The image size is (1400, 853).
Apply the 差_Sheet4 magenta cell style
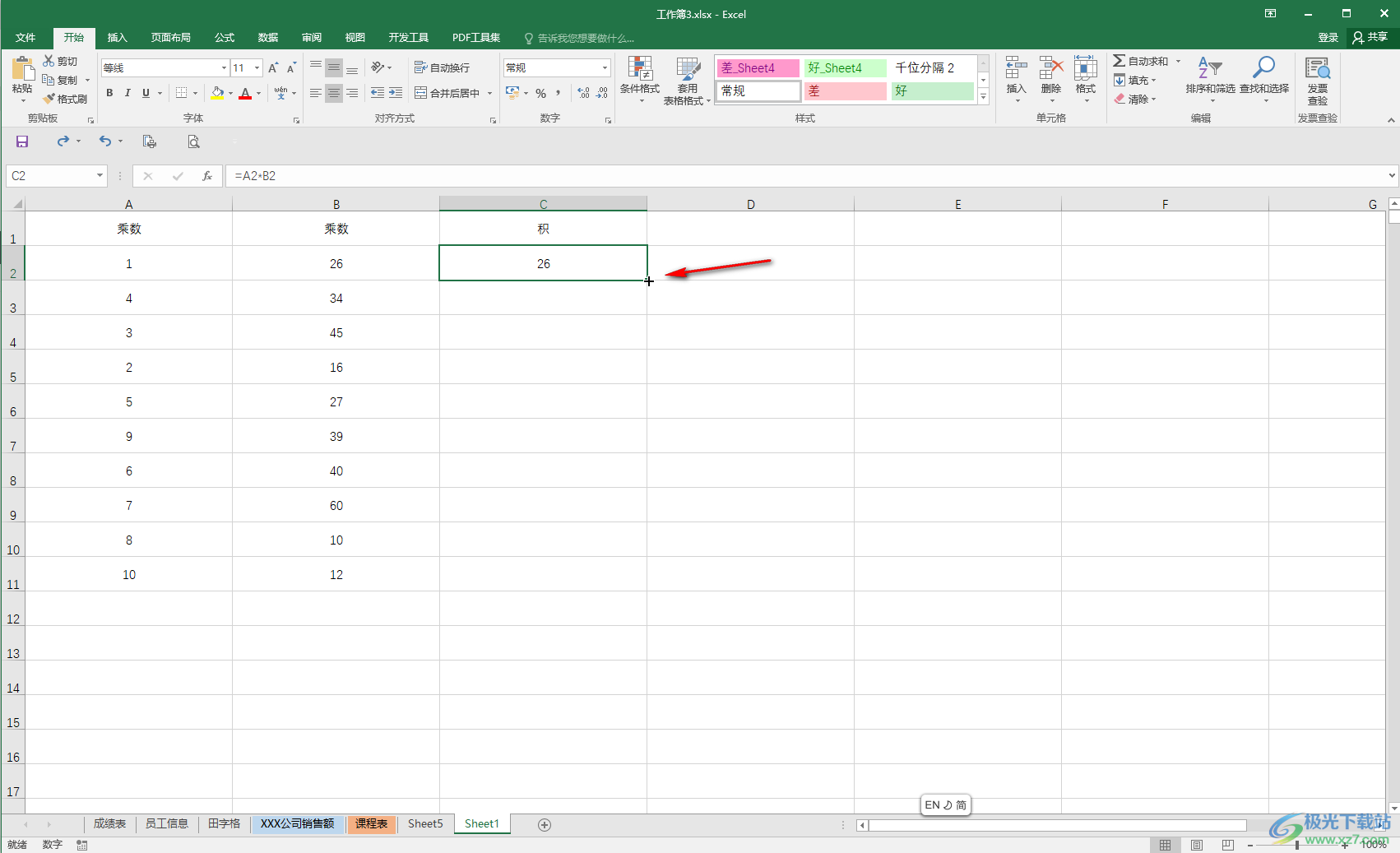click(758, 68)
